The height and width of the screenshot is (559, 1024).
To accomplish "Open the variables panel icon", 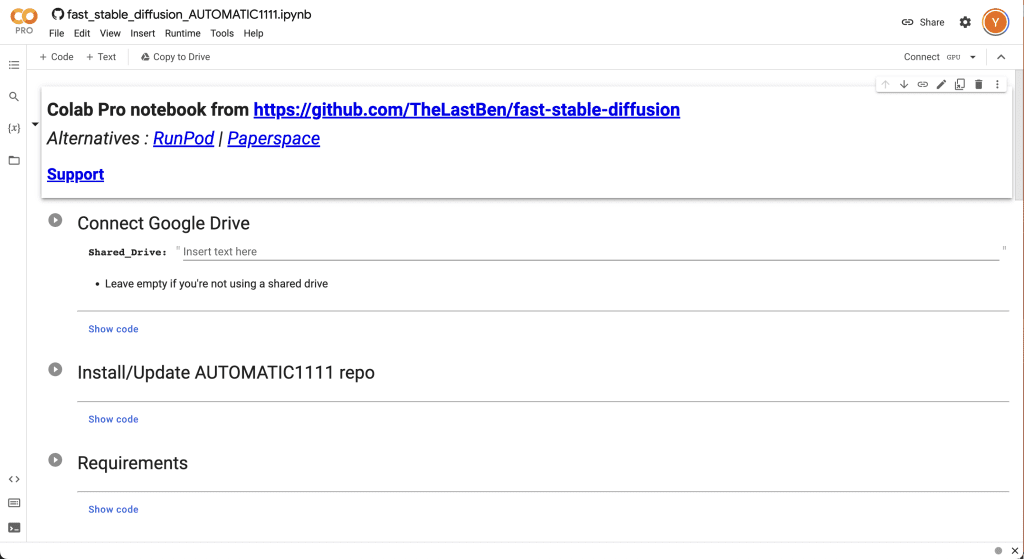I will (x=14, y=129).
